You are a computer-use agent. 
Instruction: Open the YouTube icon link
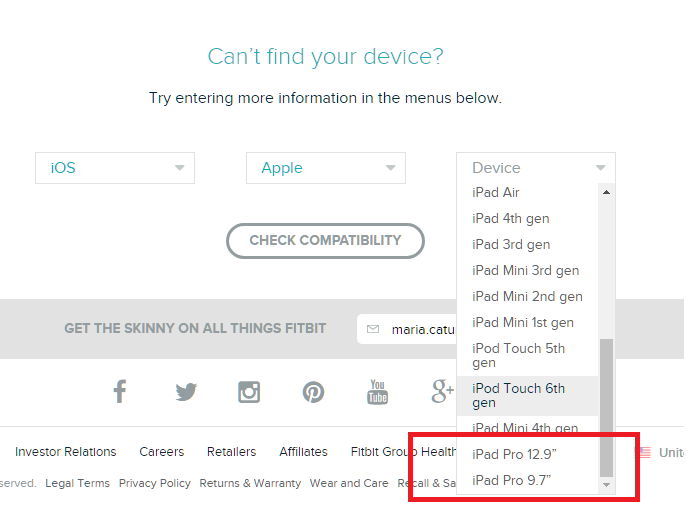[377, 392]
